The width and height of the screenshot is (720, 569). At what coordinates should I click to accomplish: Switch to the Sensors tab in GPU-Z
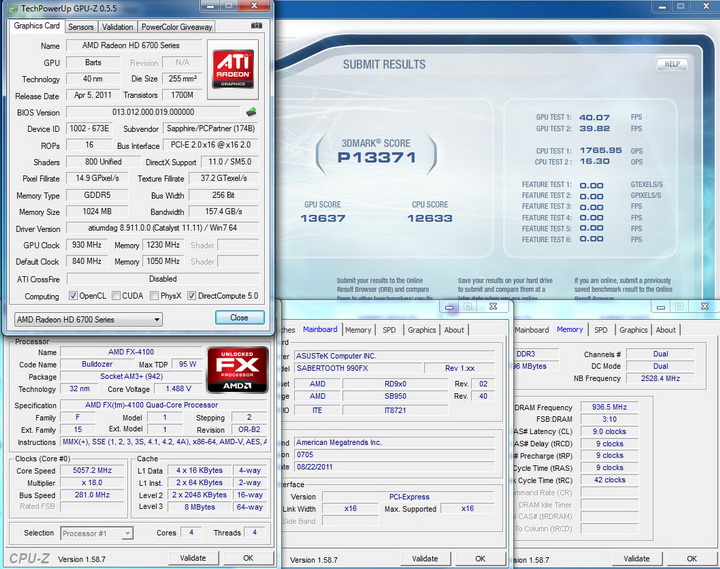click(81, 27)
